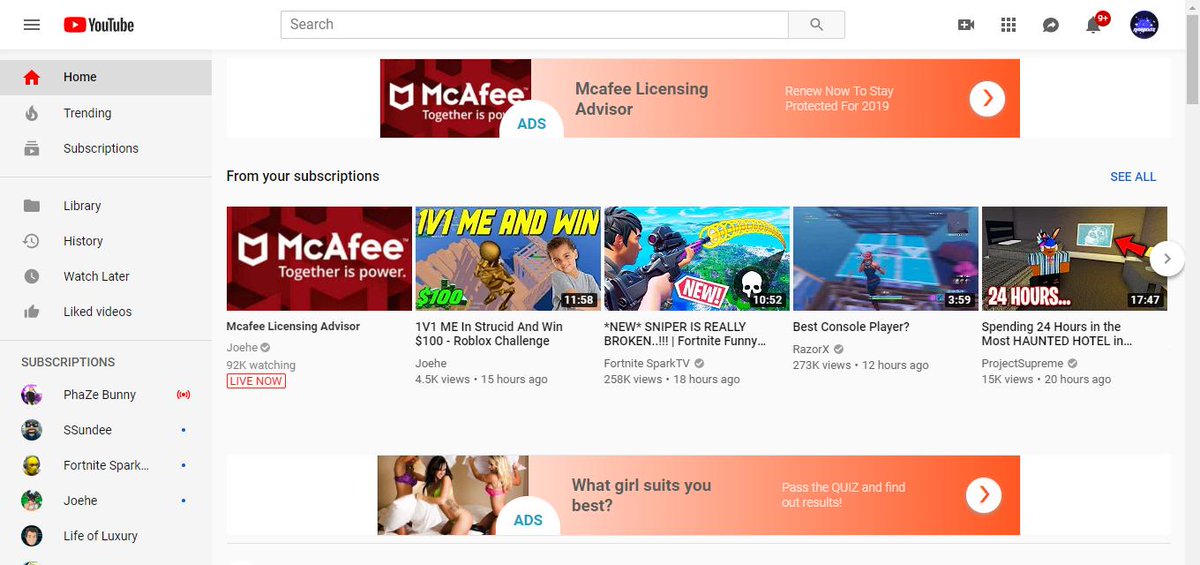Screen dimensions: 1200x565
Task: Click PhaZe Bunny channel avatar
Action: [x=32, y=395]
